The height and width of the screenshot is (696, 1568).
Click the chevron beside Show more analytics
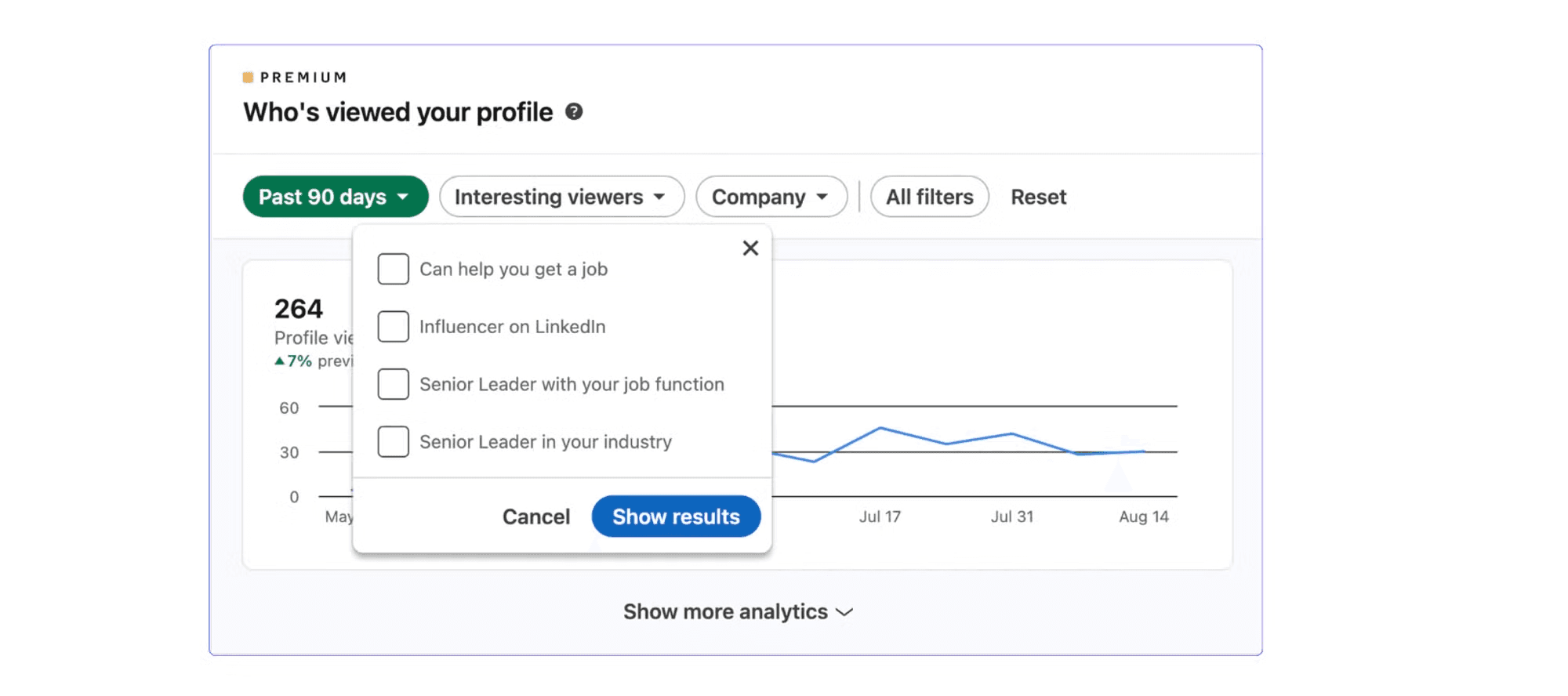click(x=844, y=612)
